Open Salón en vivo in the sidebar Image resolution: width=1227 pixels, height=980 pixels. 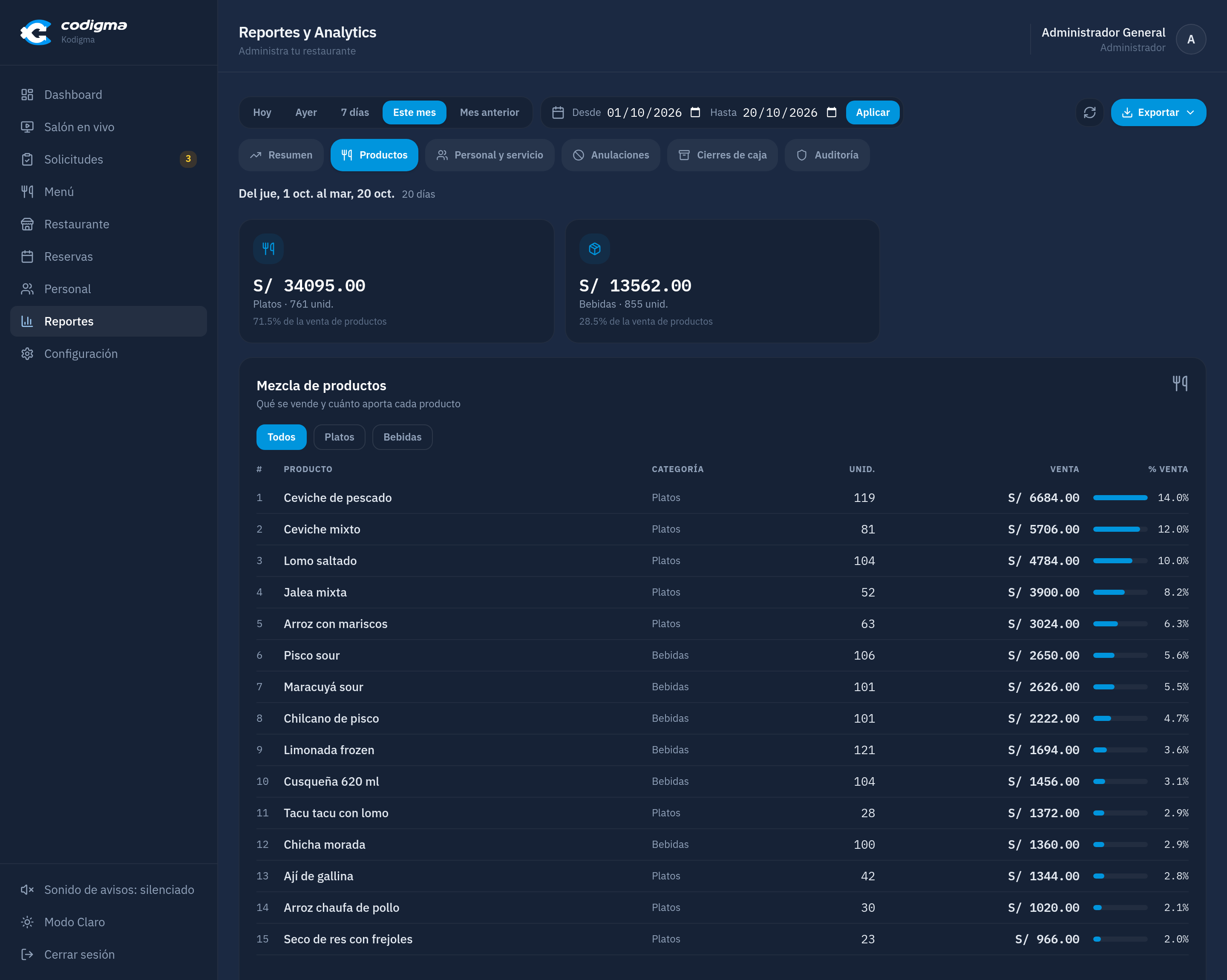(108, 127)
